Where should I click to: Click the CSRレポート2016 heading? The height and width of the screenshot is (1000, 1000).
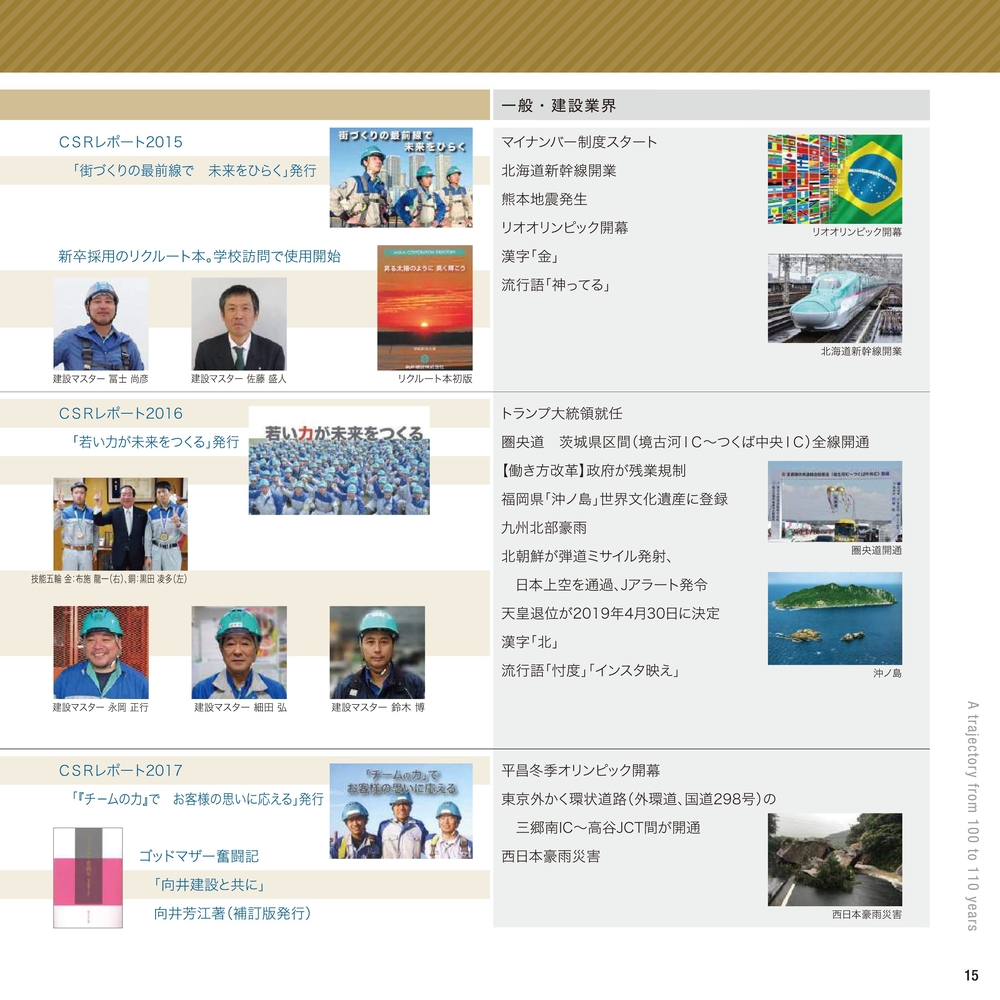coord(121,413)
